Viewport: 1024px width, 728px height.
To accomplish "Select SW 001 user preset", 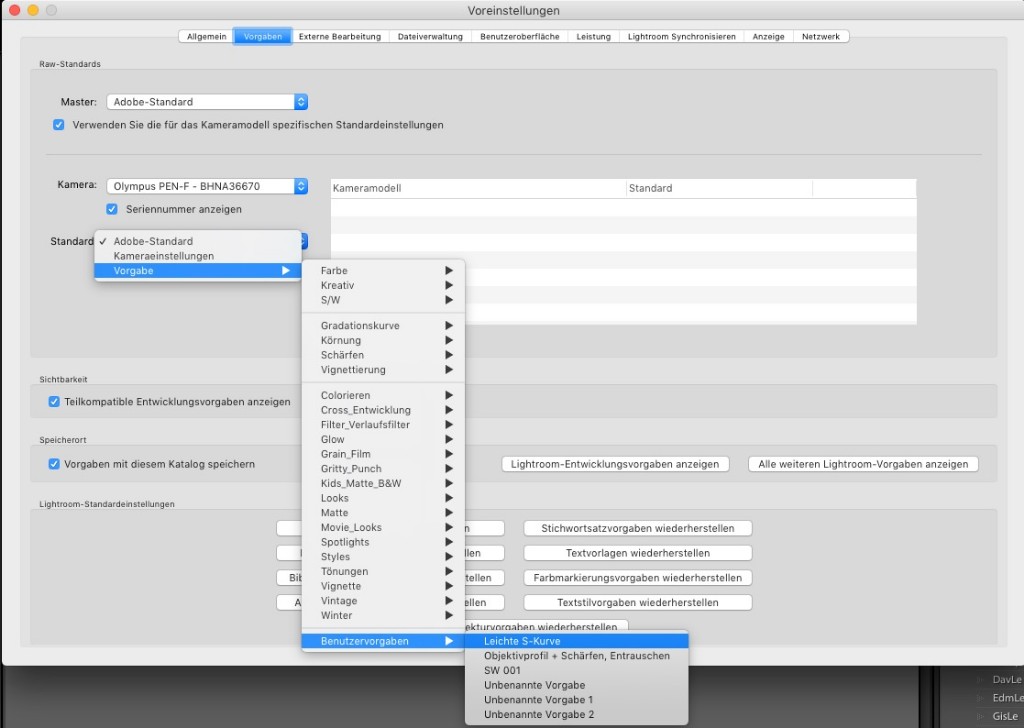I will (x=502, y=671).
